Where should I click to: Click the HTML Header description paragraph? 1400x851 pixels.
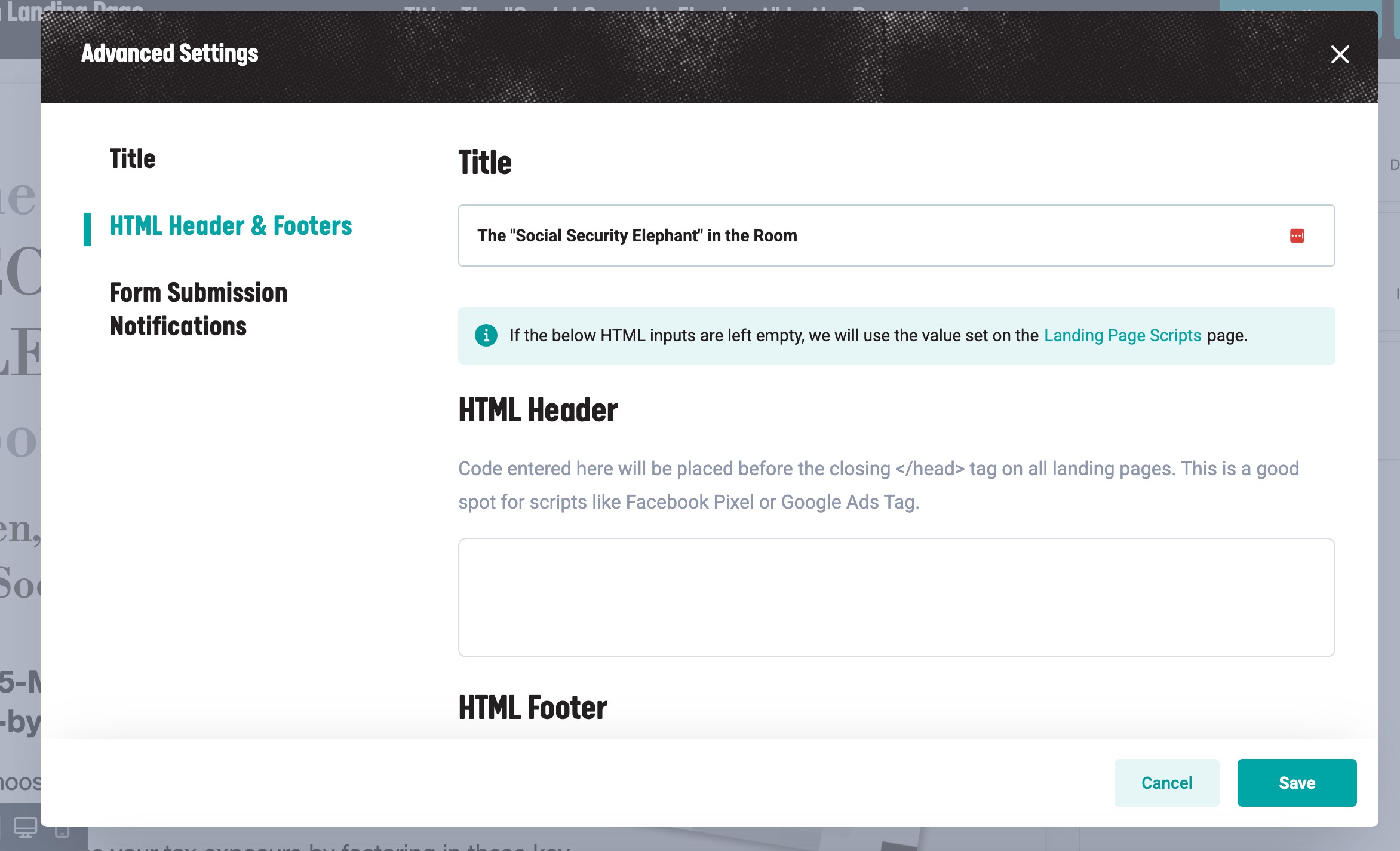tap(878, 485)
